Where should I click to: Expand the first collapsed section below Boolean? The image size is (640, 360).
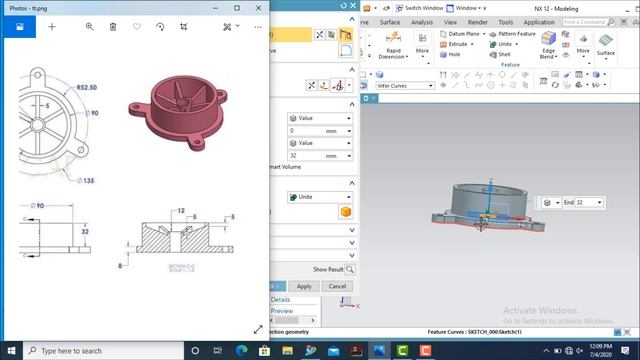(x=352, y=230)
